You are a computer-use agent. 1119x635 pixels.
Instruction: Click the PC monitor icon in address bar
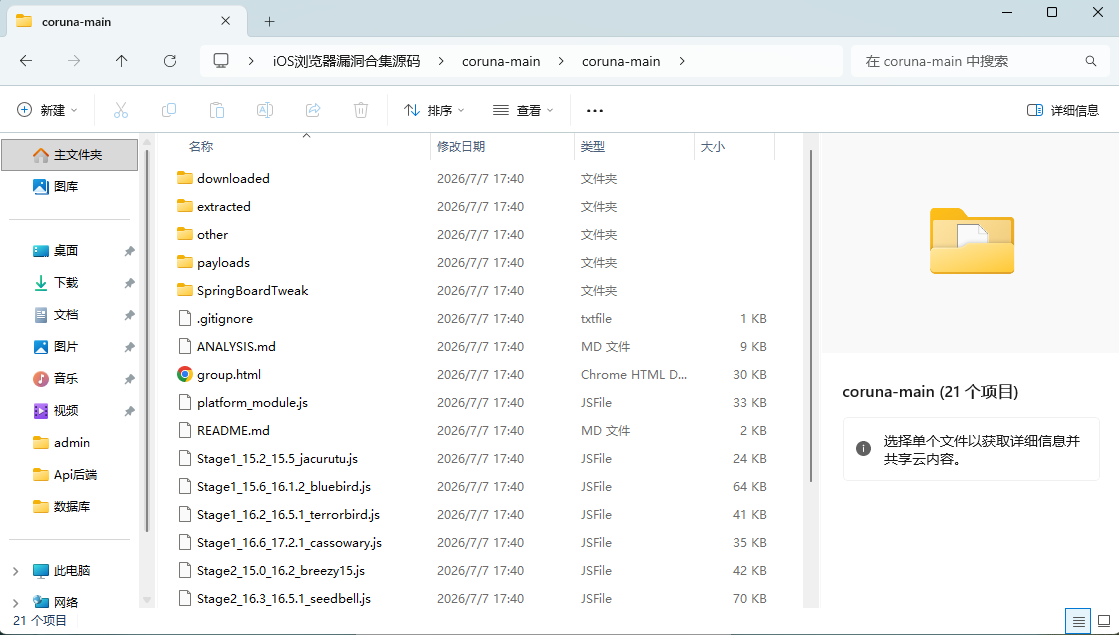click(x=221, y=61)
